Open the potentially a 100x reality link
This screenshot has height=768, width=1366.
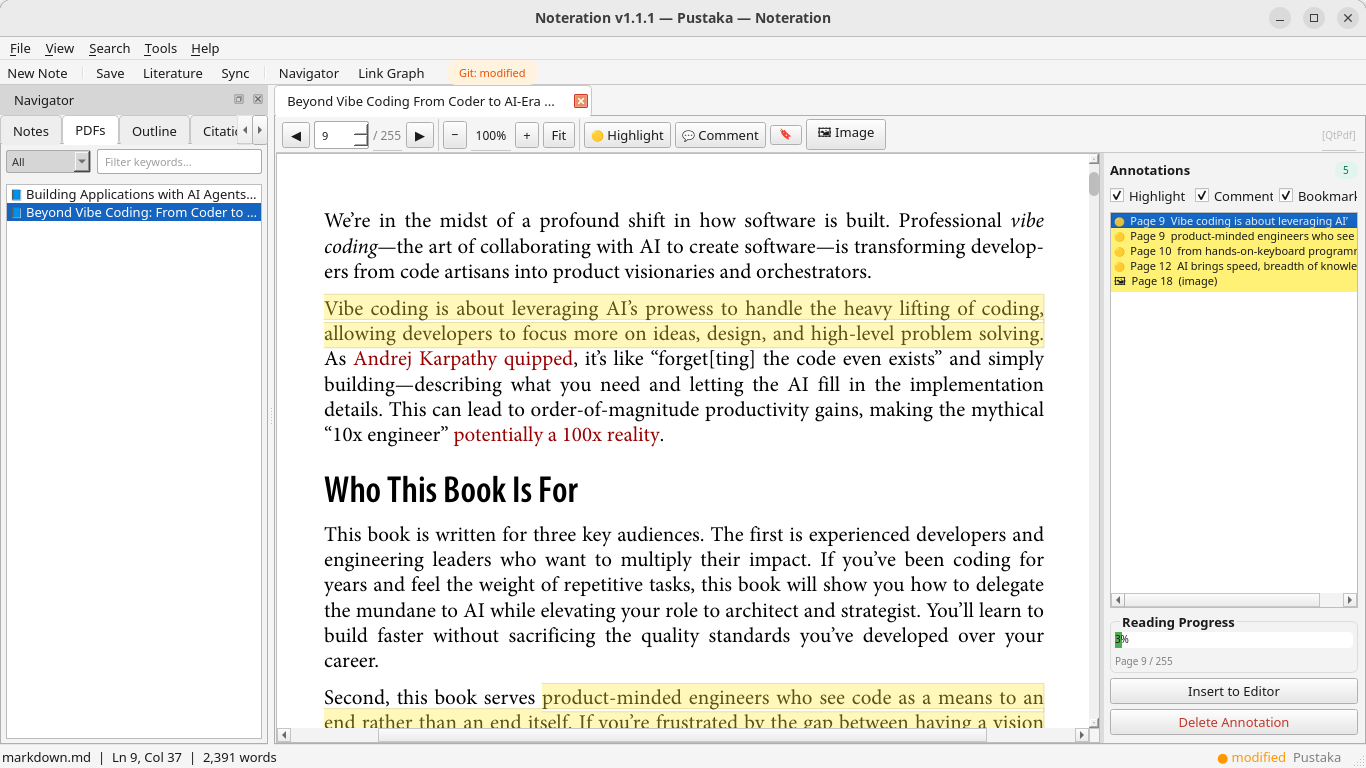click(x=556, y=435)
